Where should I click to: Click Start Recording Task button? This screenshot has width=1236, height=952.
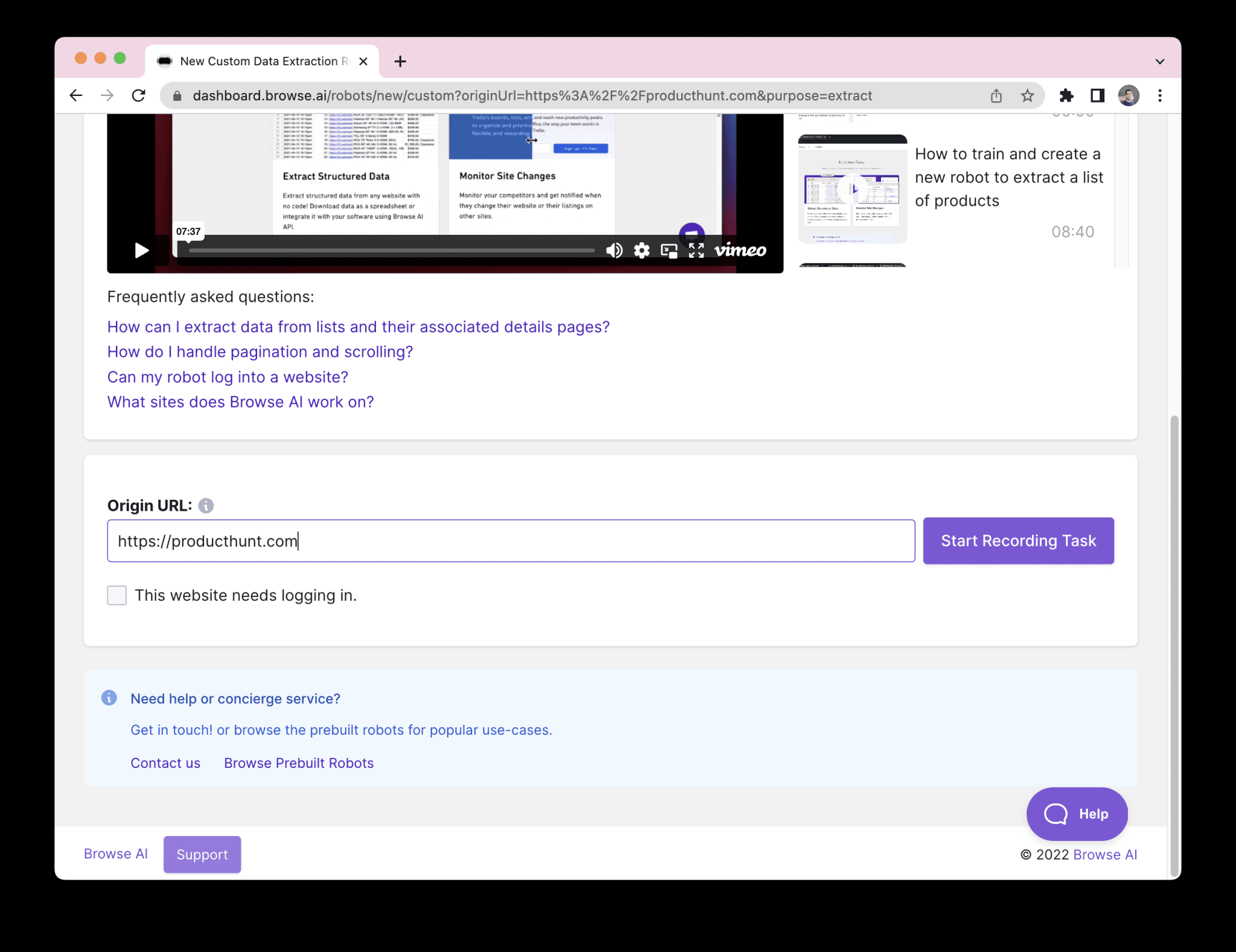(x=1018, y=540)
